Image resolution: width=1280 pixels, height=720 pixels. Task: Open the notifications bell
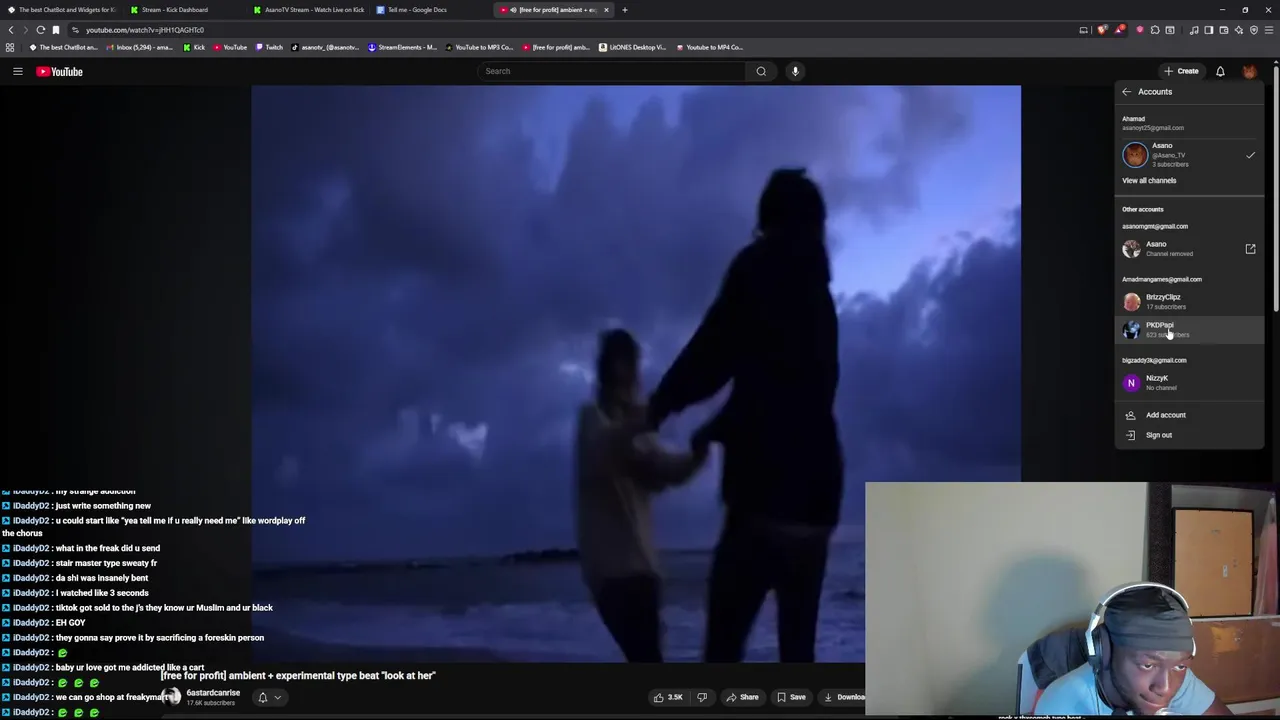click(1220, 71)
